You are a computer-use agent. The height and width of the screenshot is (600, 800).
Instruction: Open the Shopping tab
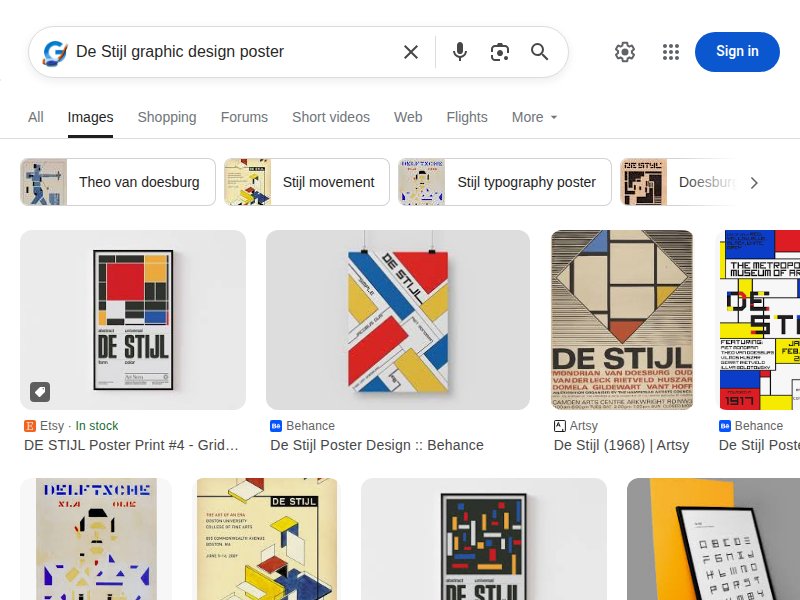[x=166, y=117]
